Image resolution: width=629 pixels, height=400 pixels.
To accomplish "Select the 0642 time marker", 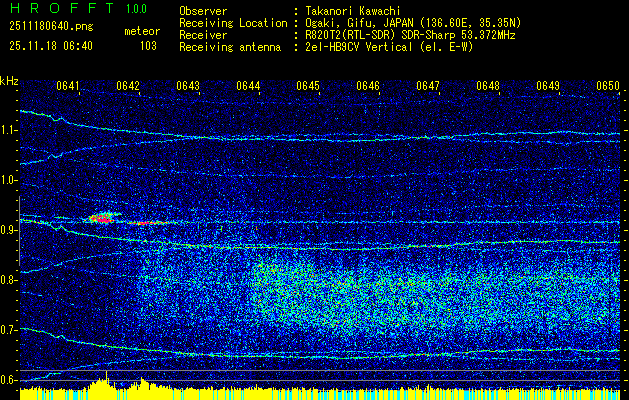I will point(128,86).
